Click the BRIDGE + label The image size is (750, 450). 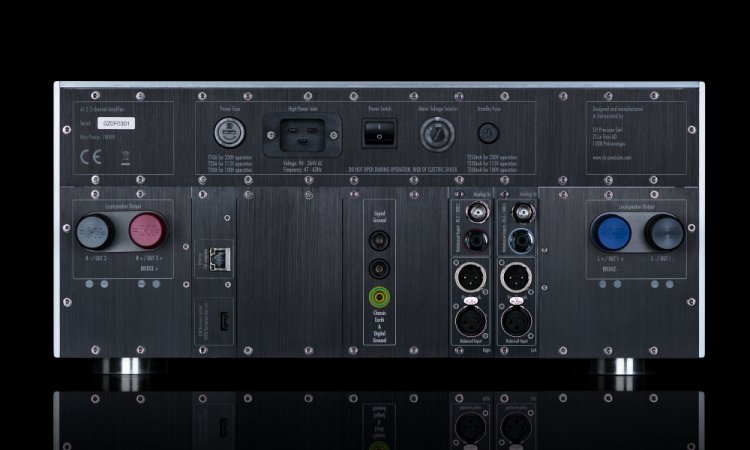click(149, 269)
